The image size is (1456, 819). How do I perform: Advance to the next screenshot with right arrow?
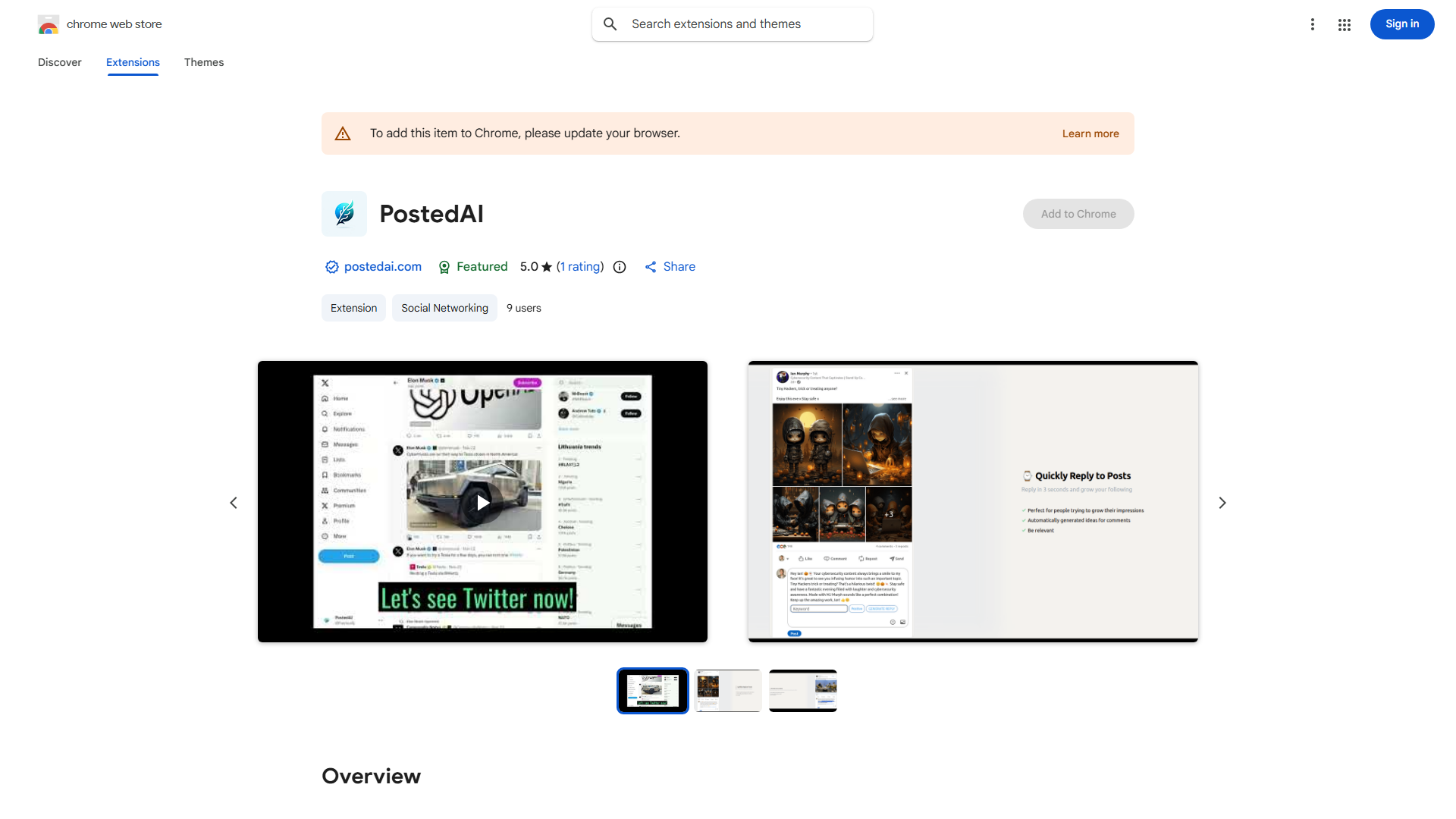(x=1222, y=503)
